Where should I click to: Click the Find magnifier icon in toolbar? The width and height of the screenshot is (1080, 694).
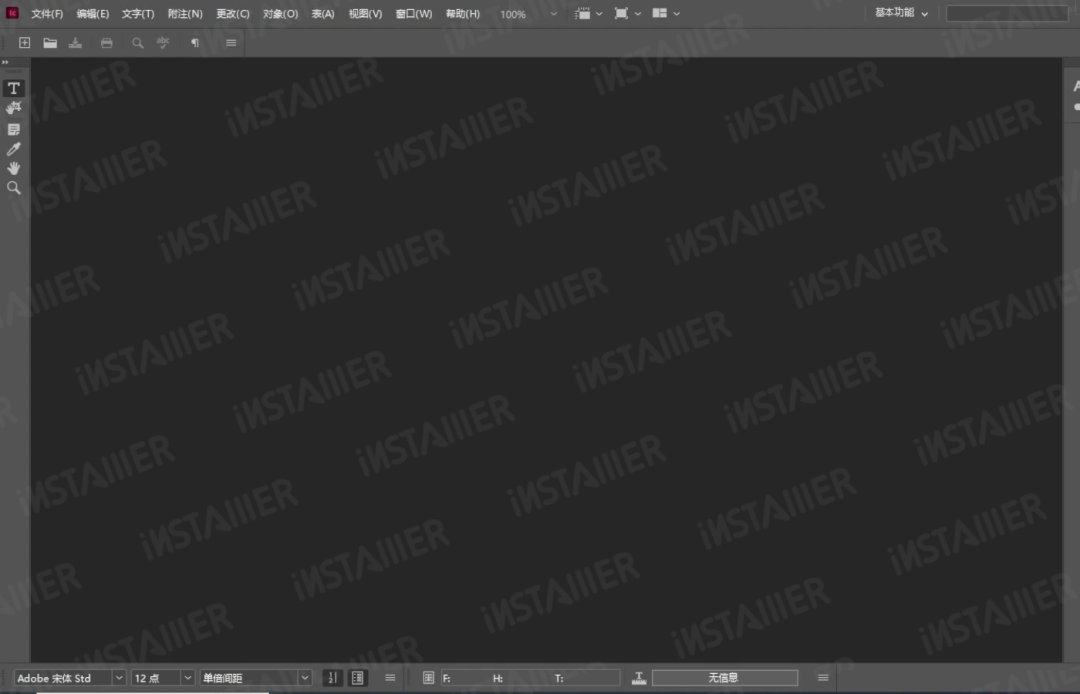coord(138,43)
